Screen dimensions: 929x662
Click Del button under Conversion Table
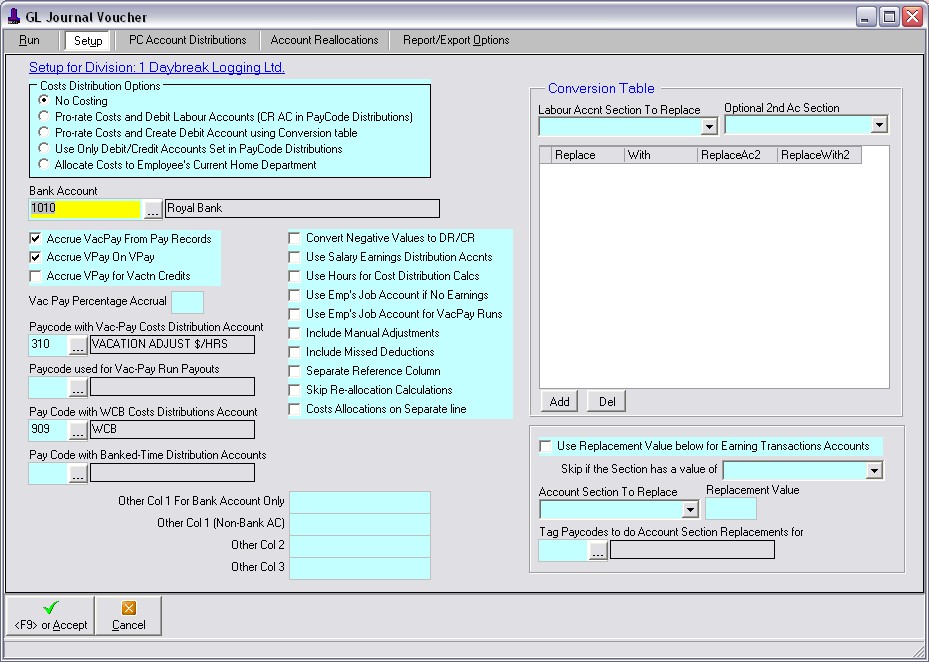[x=607, y=402]
